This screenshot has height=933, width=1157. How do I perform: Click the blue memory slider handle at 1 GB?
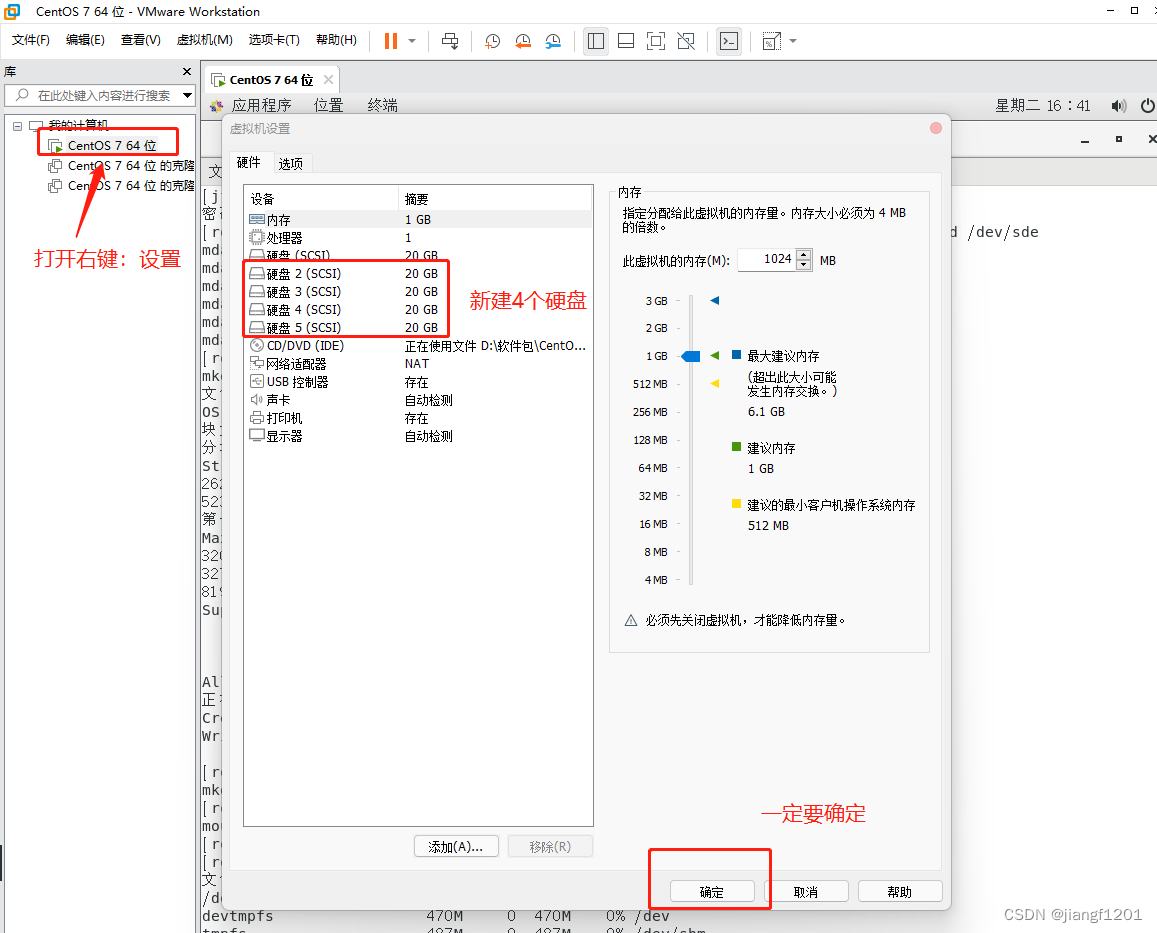point(691,357)
